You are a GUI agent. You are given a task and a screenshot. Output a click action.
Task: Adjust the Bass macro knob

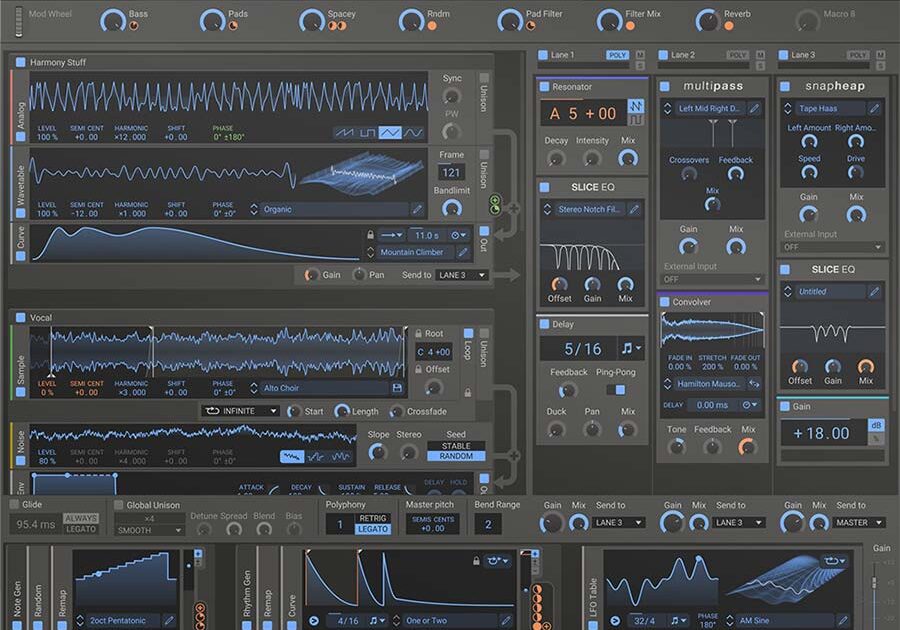[113, 21]
